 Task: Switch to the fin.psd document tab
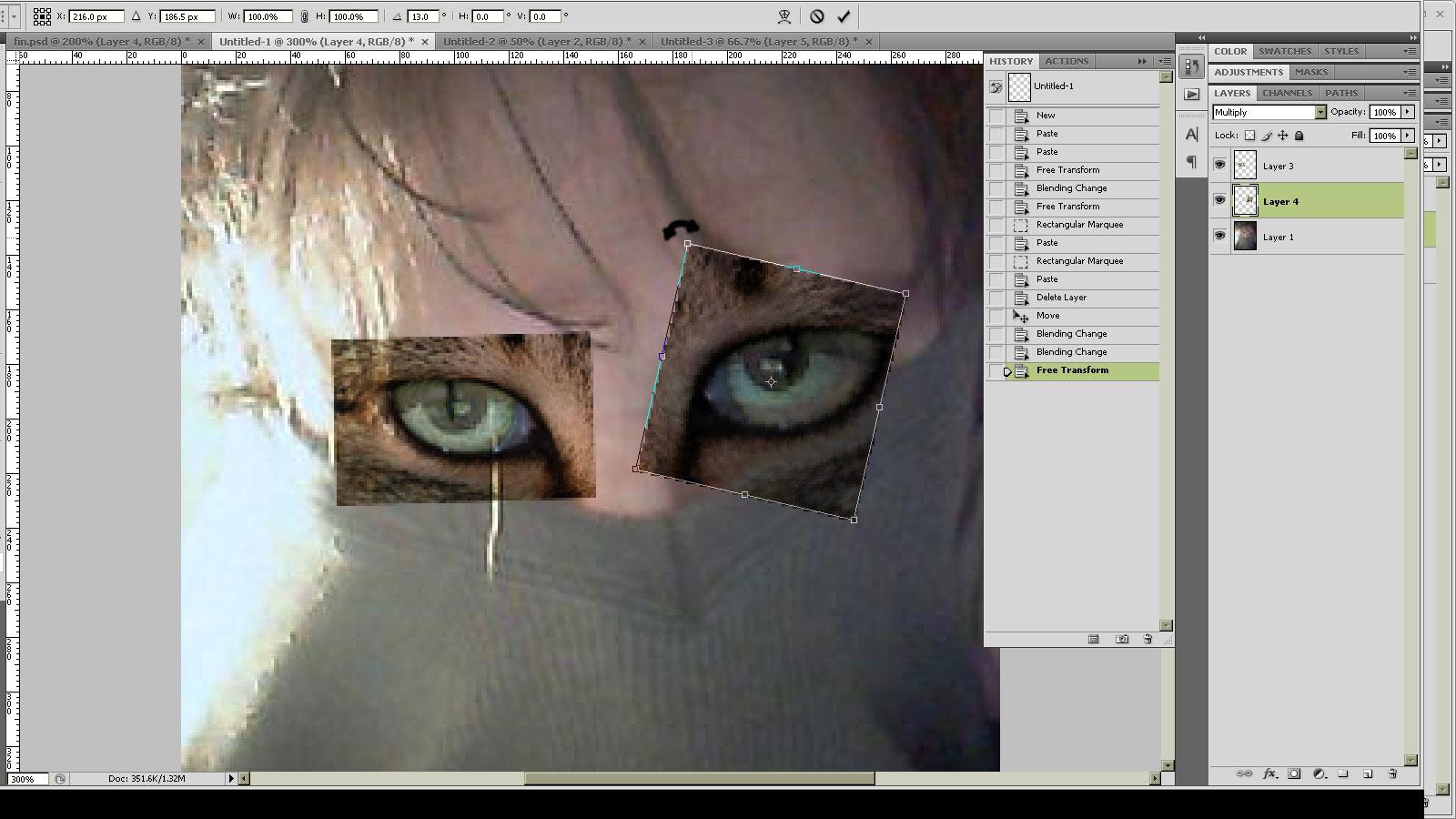click(x=102, y=42)
